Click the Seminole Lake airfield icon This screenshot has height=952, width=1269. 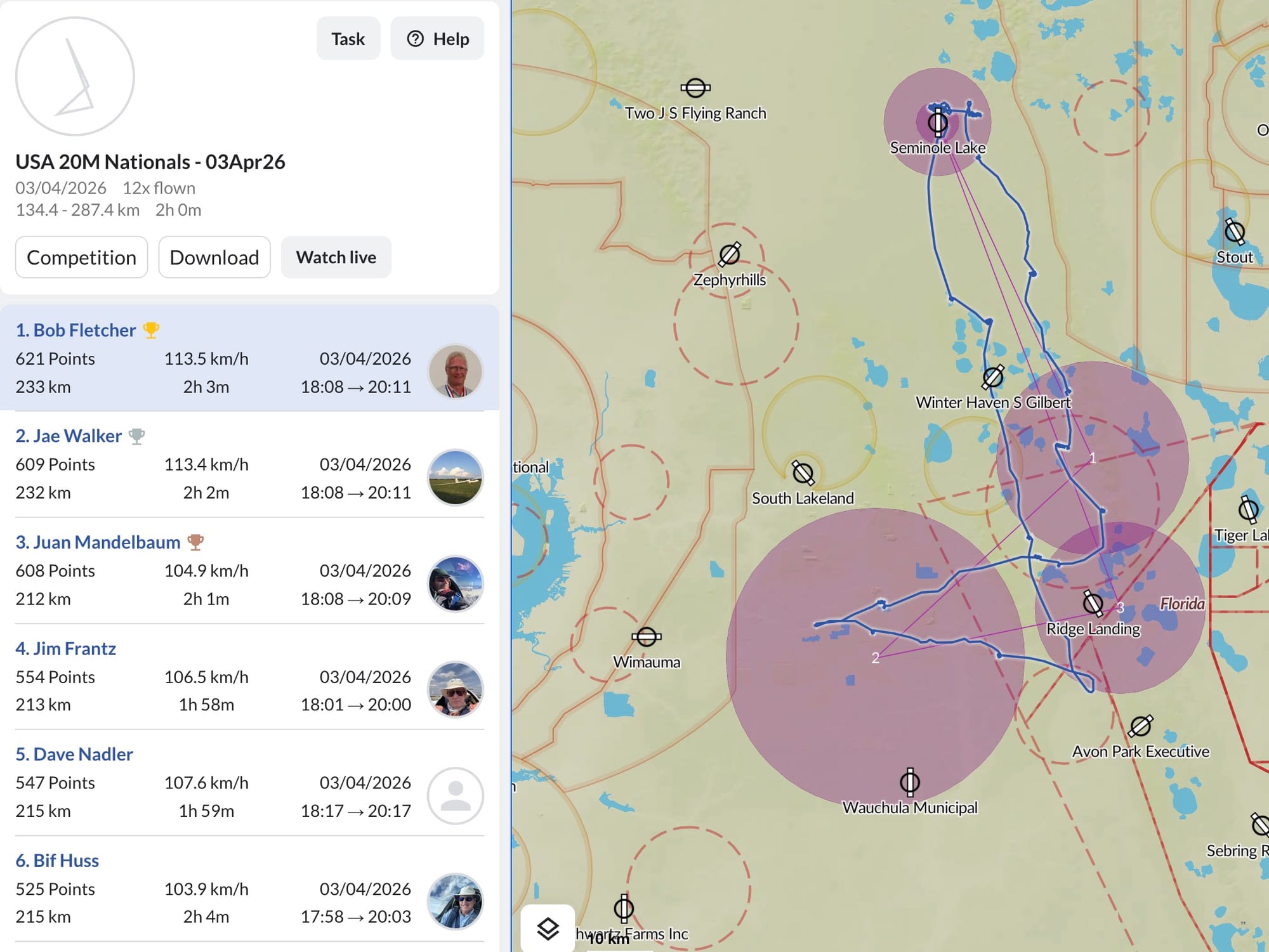[937, 122]
